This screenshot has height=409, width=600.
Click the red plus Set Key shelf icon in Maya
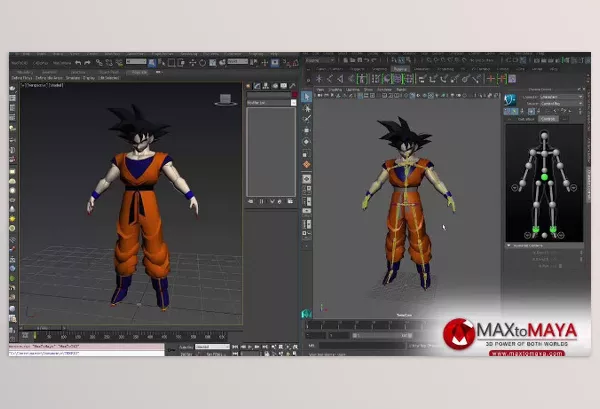pyautogui.click(x=491, y=79)
